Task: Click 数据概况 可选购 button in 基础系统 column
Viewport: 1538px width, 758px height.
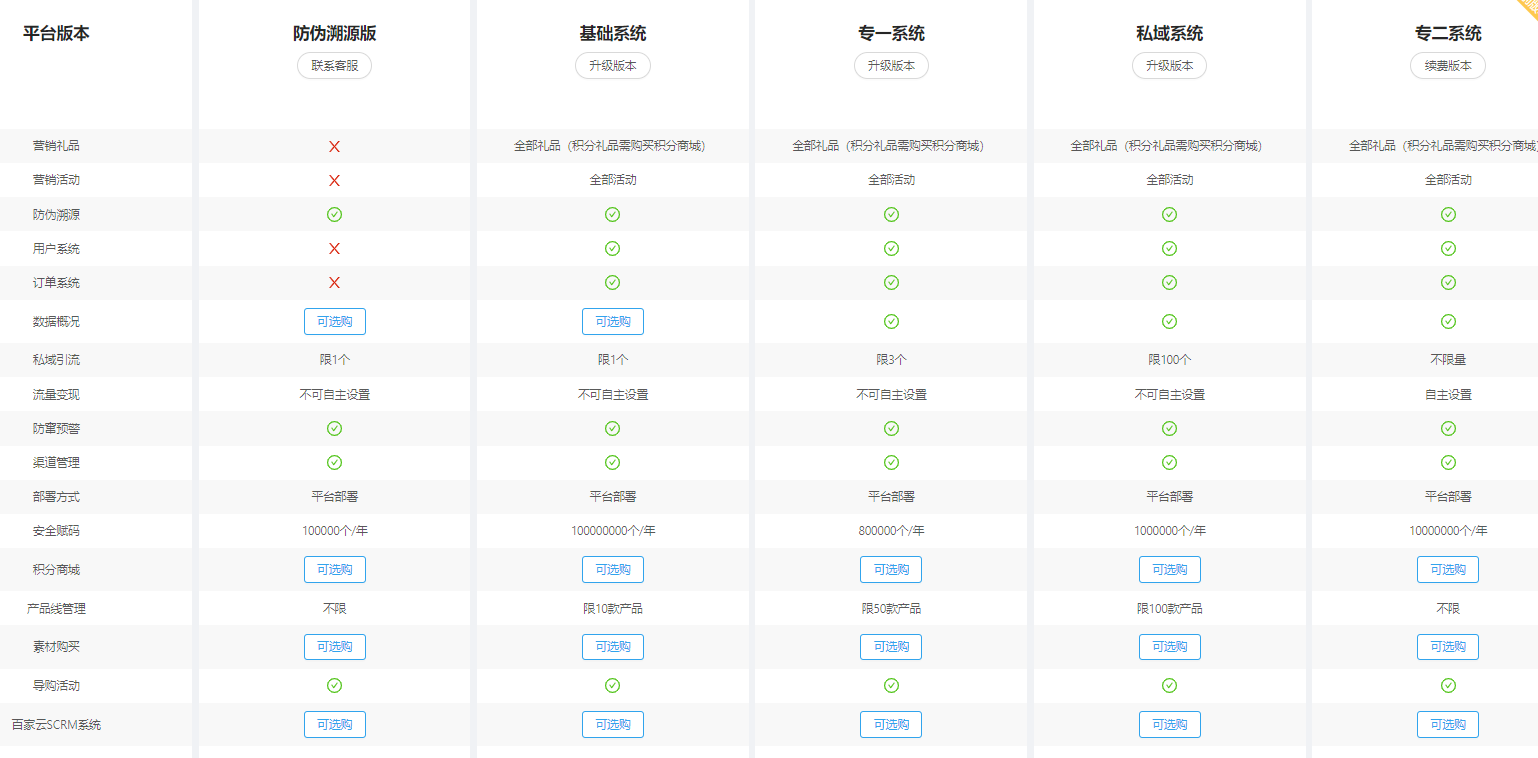Action: coord(613,321)
